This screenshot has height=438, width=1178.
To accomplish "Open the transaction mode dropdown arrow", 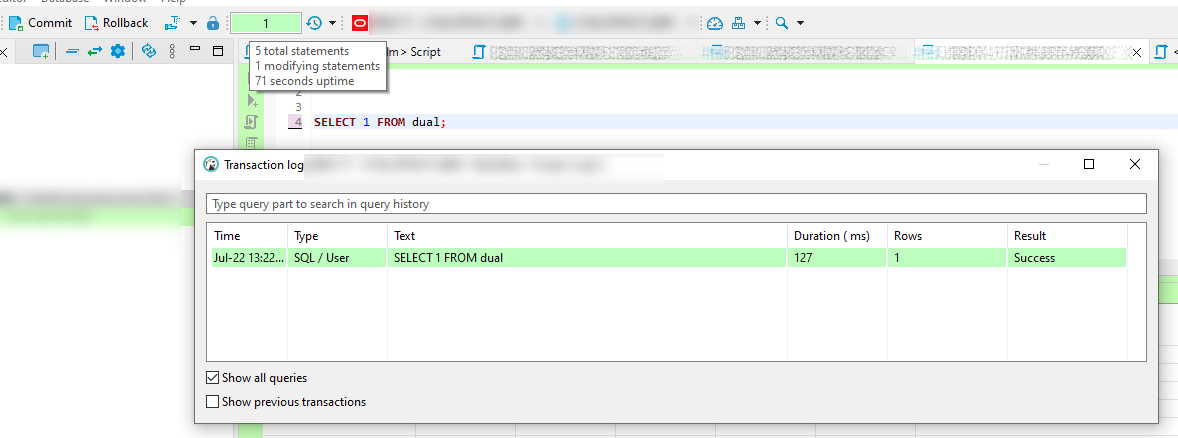I will point(193,23).
